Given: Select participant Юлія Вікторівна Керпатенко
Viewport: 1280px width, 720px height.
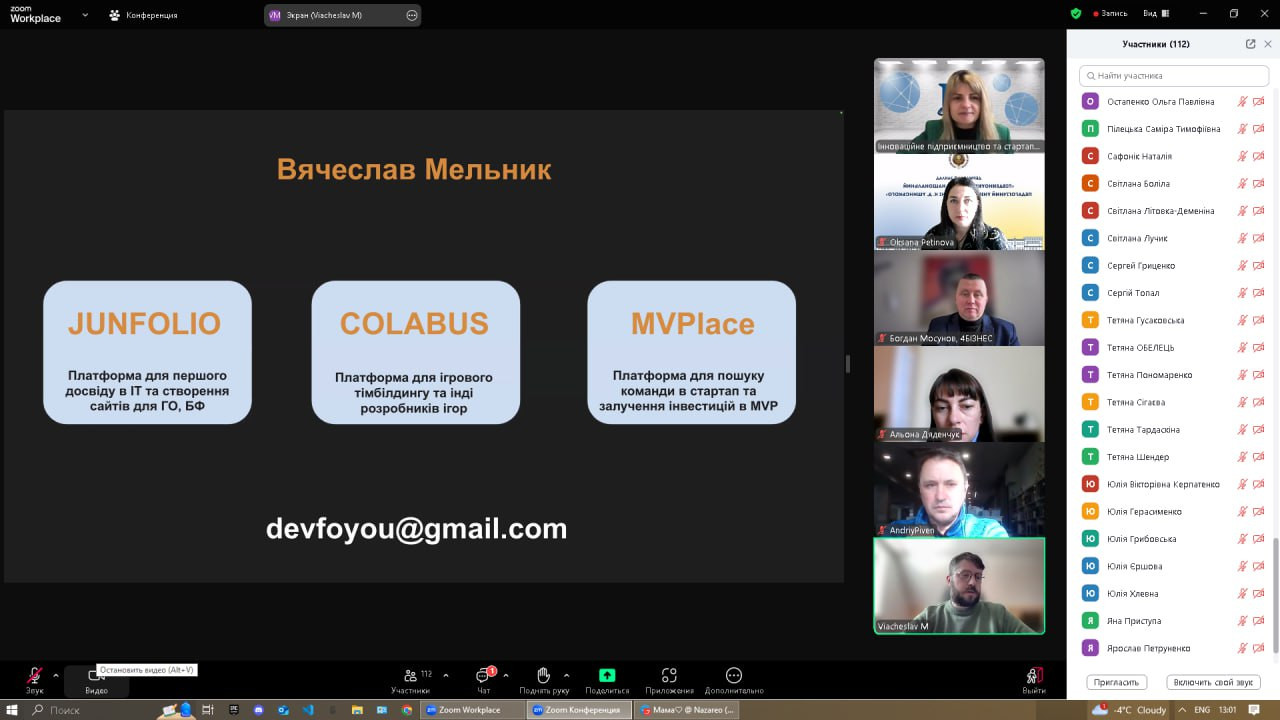Looking at the screenshot, I should click(1174, 484).
